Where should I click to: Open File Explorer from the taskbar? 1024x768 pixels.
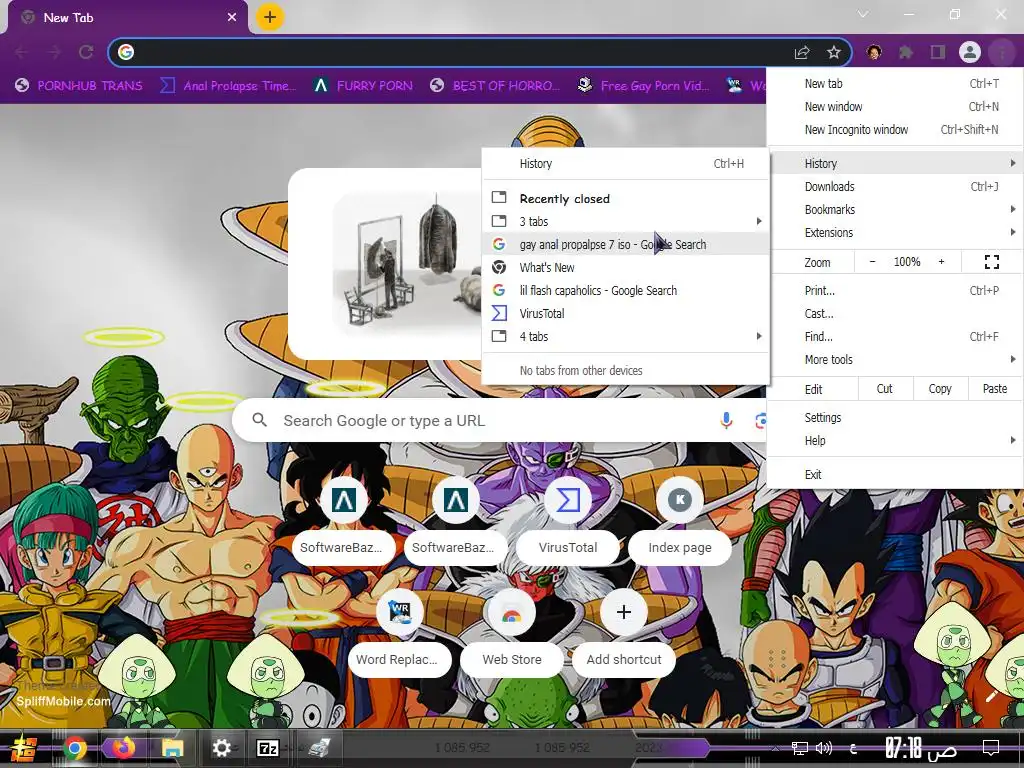tap(172, 748)
